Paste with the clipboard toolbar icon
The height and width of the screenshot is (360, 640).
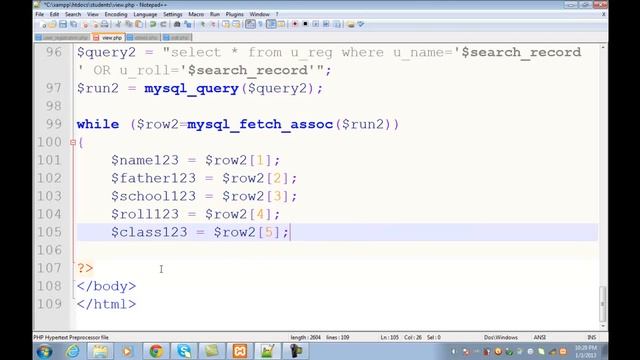coord(139,24)
